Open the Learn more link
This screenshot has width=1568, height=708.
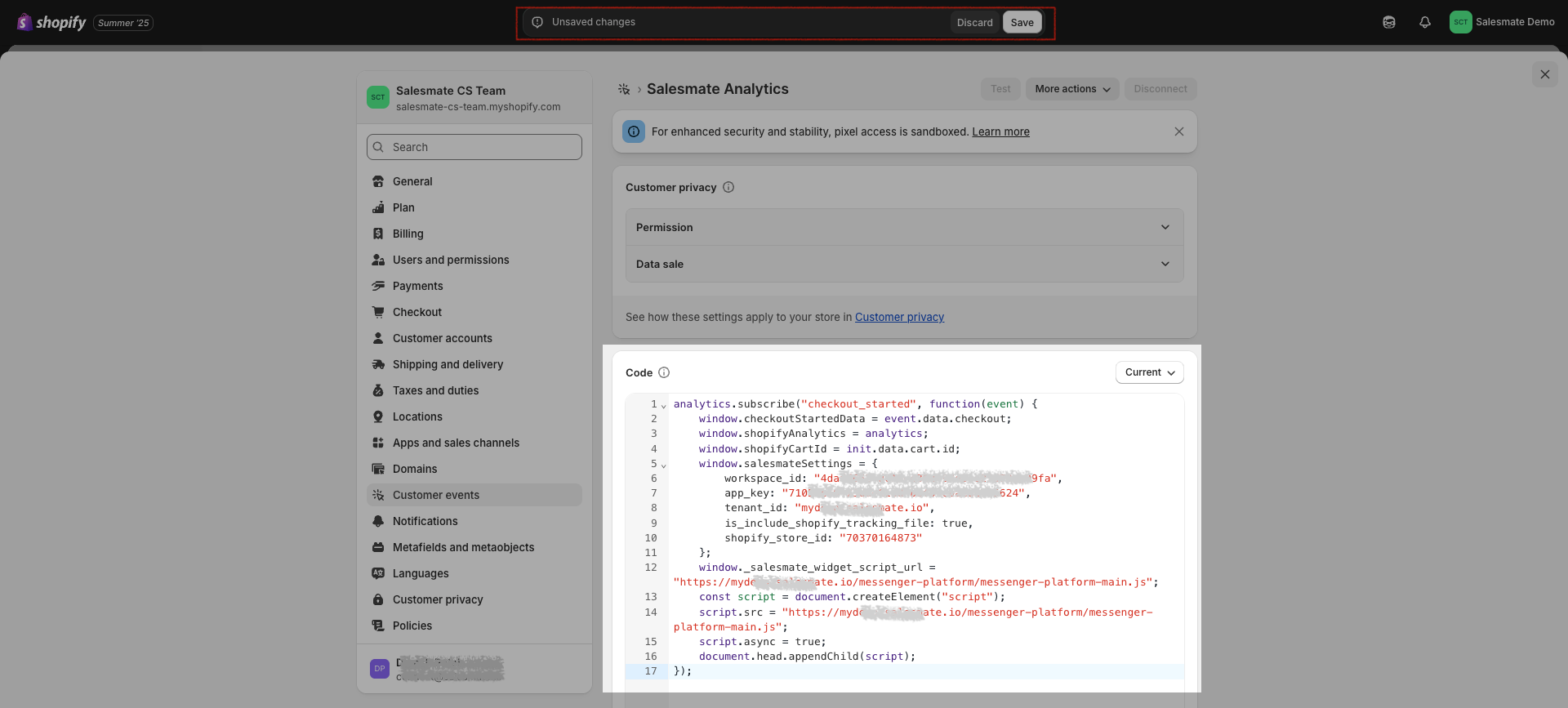point(1000,131)
